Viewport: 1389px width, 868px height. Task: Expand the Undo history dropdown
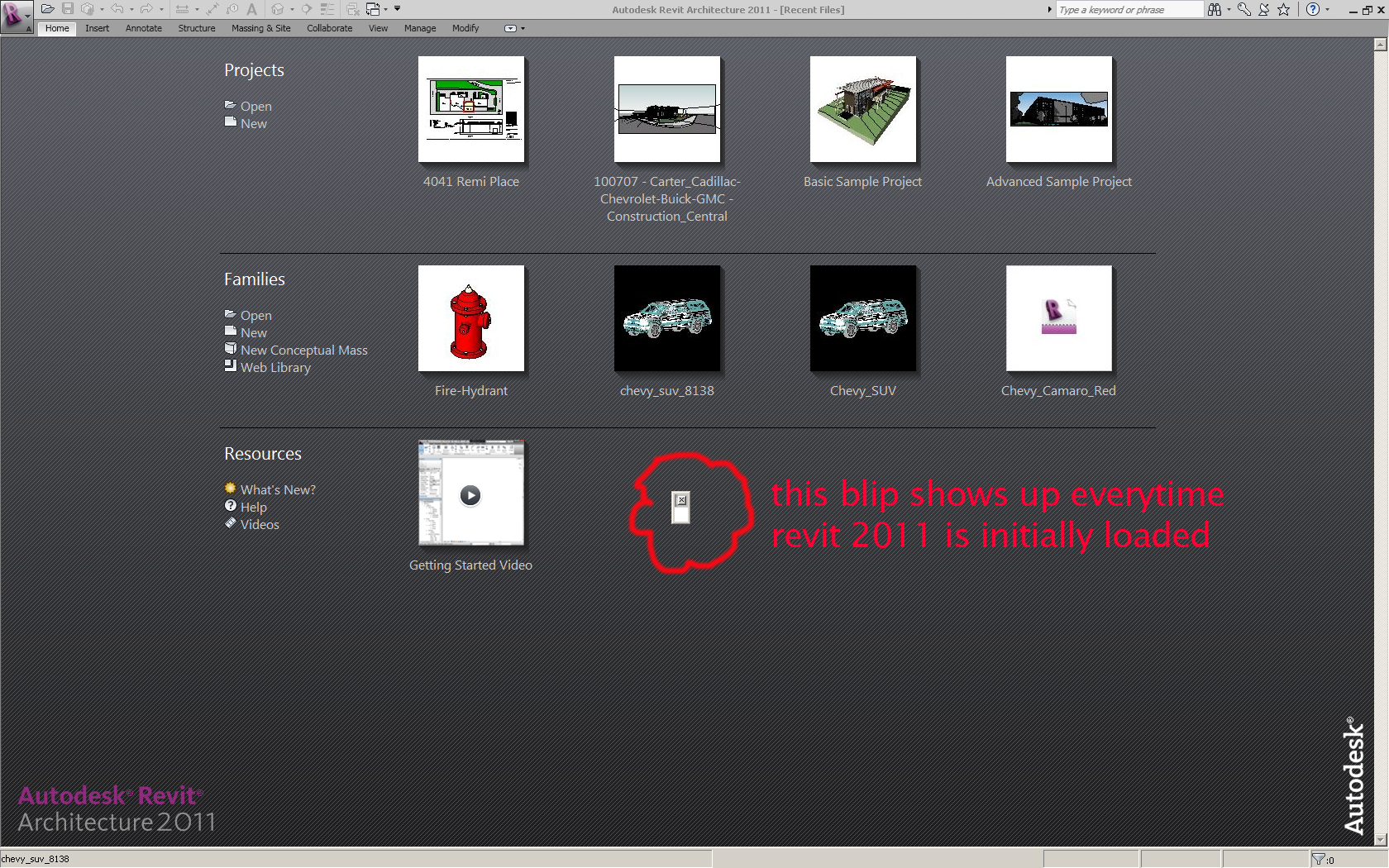point(131,9)
